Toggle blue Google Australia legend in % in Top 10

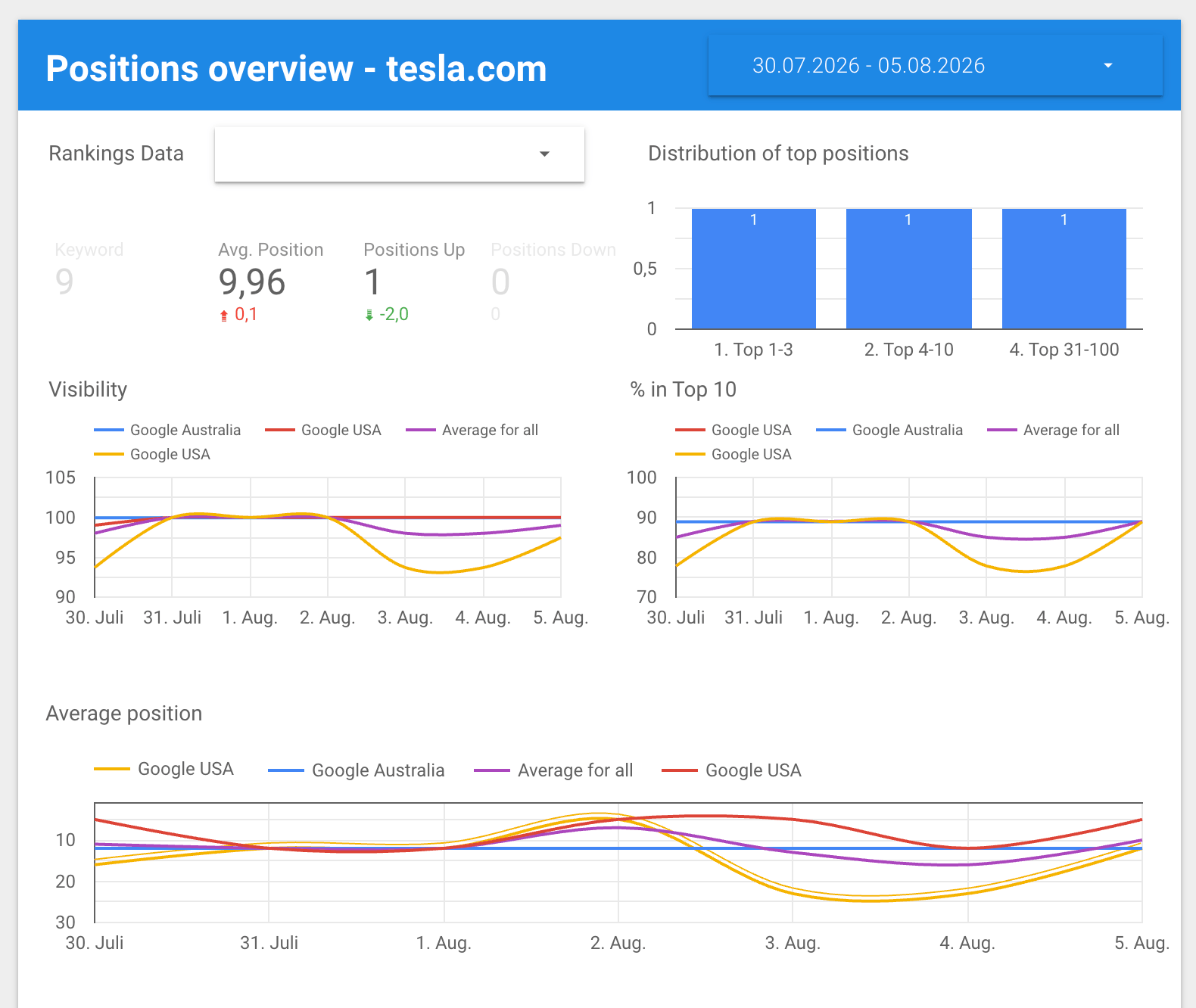click(x=889, y=430)
